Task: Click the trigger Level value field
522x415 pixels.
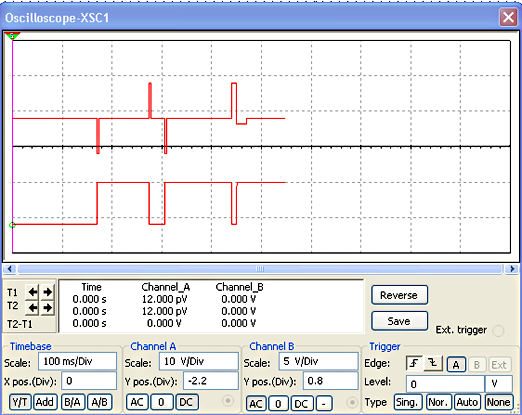Action: (445, 384)
